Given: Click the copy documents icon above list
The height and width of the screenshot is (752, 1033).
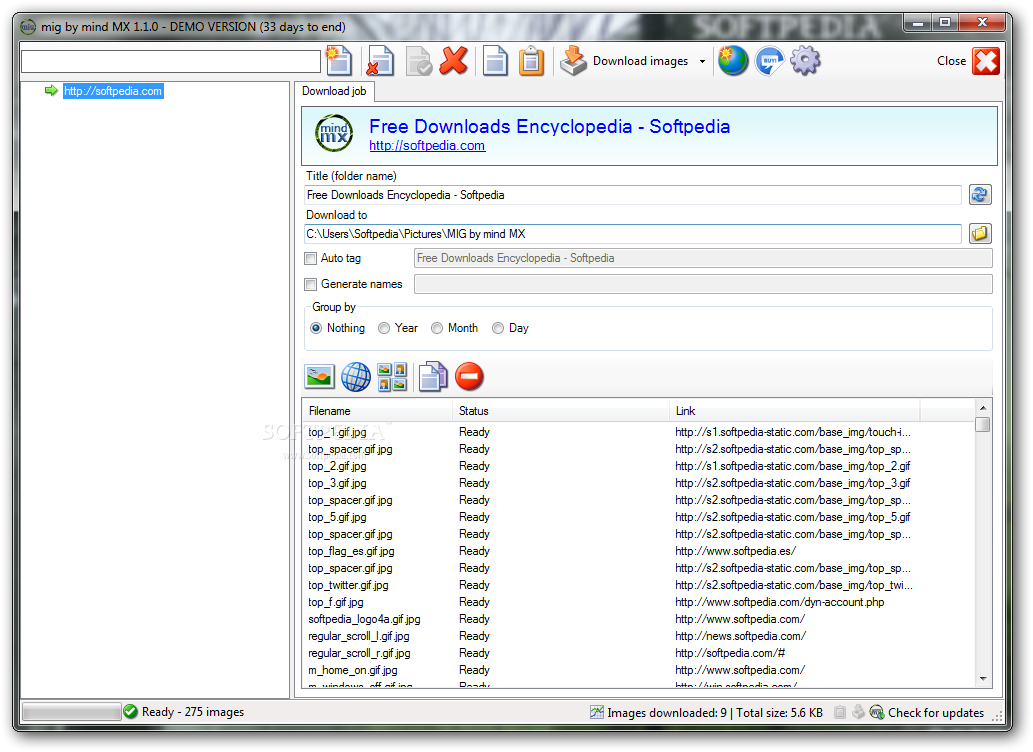Looking at the screenshot, I should pyautogui.click(x=433, y=377).
